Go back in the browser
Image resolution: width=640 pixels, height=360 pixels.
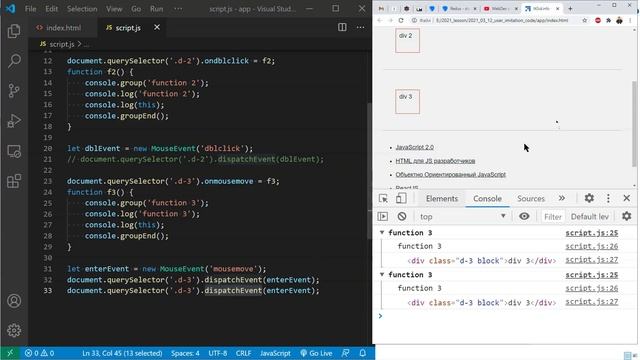[380, 20]
